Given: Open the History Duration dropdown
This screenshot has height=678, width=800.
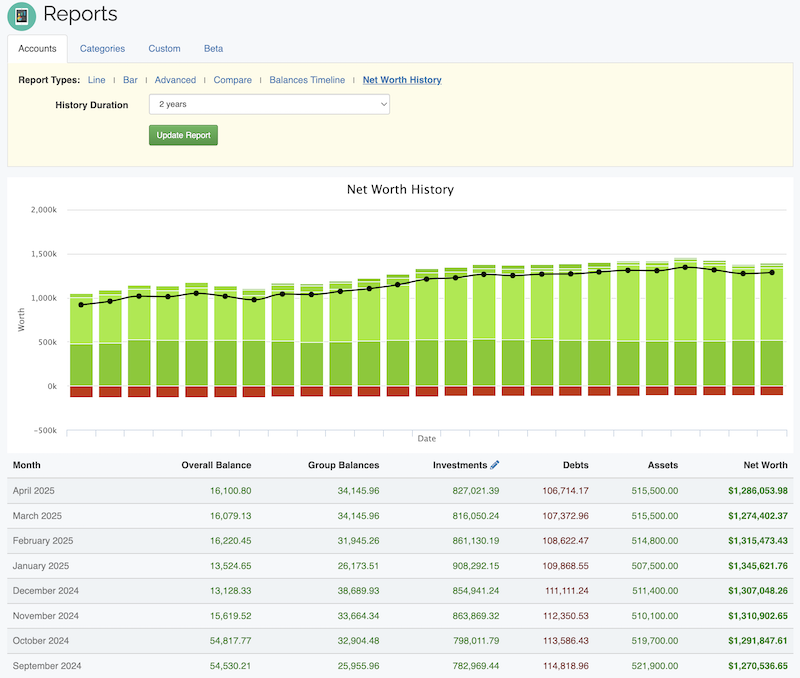Looking at the screenshot, I should pyautogui.click(x=269, y=104).
